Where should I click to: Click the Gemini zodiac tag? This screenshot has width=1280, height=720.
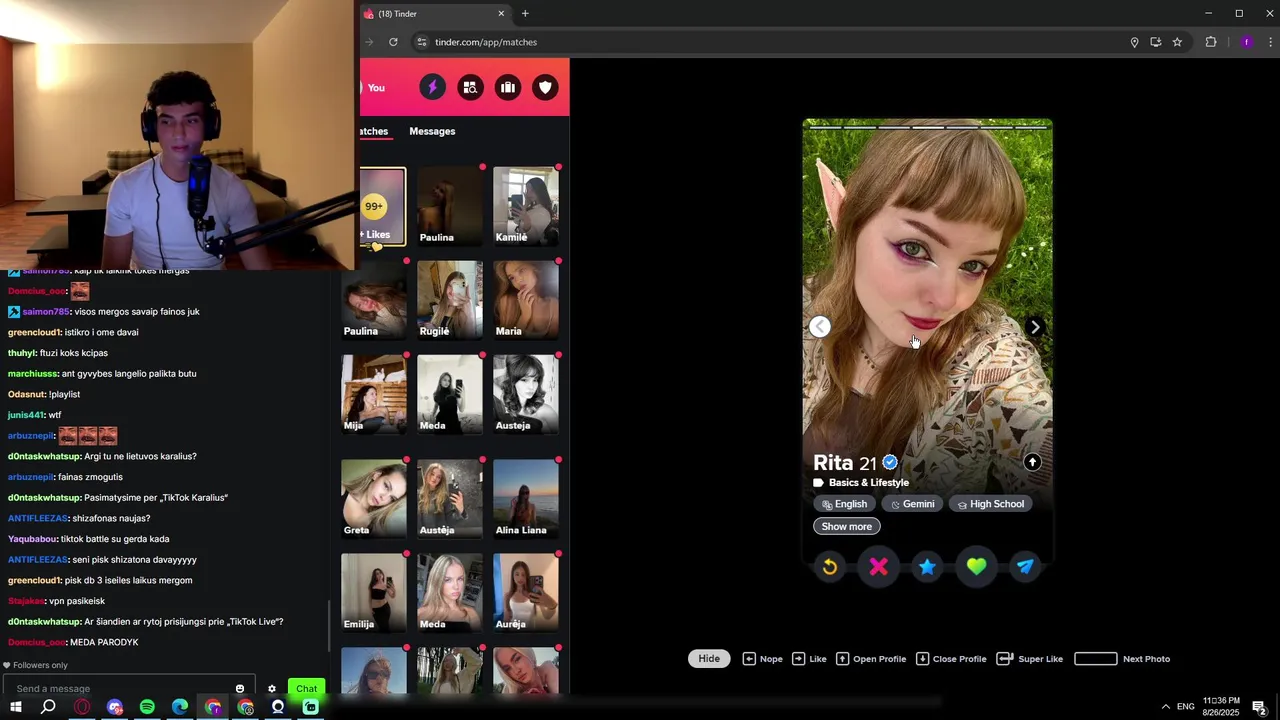(x=912, y=504)
